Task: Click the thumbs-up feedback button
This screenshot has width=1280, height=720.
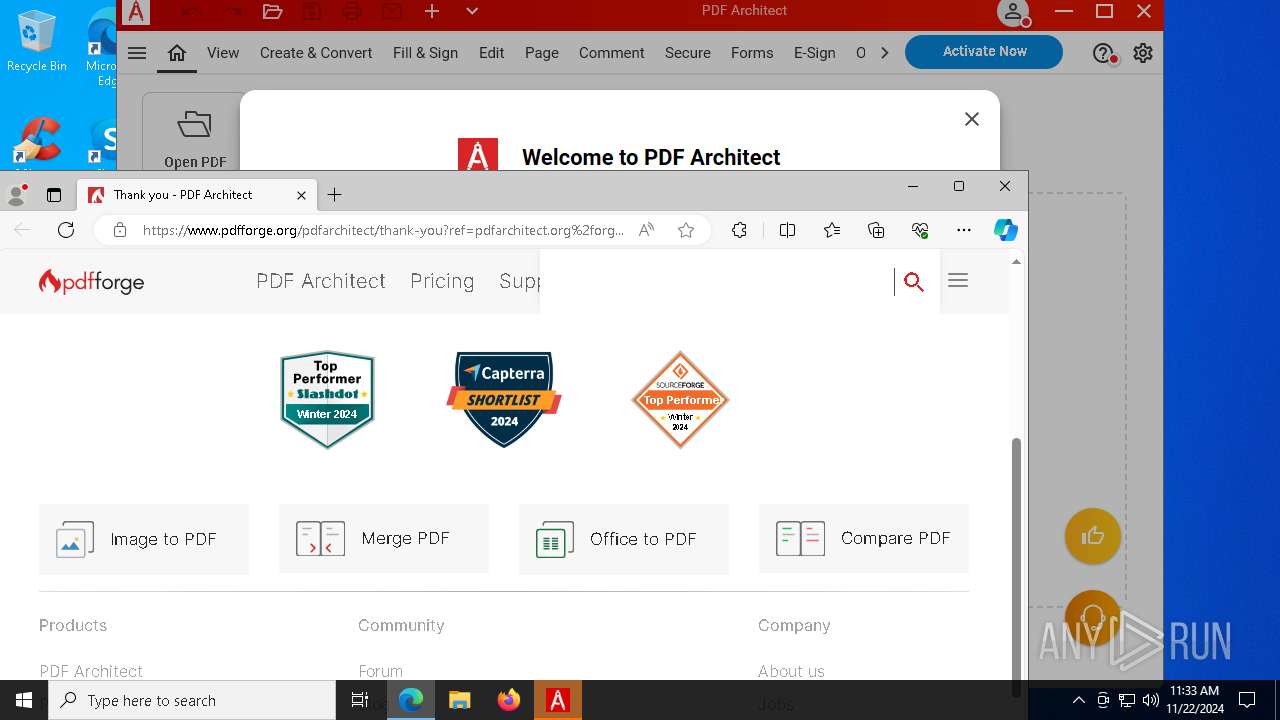Action: click(1092, 536)
